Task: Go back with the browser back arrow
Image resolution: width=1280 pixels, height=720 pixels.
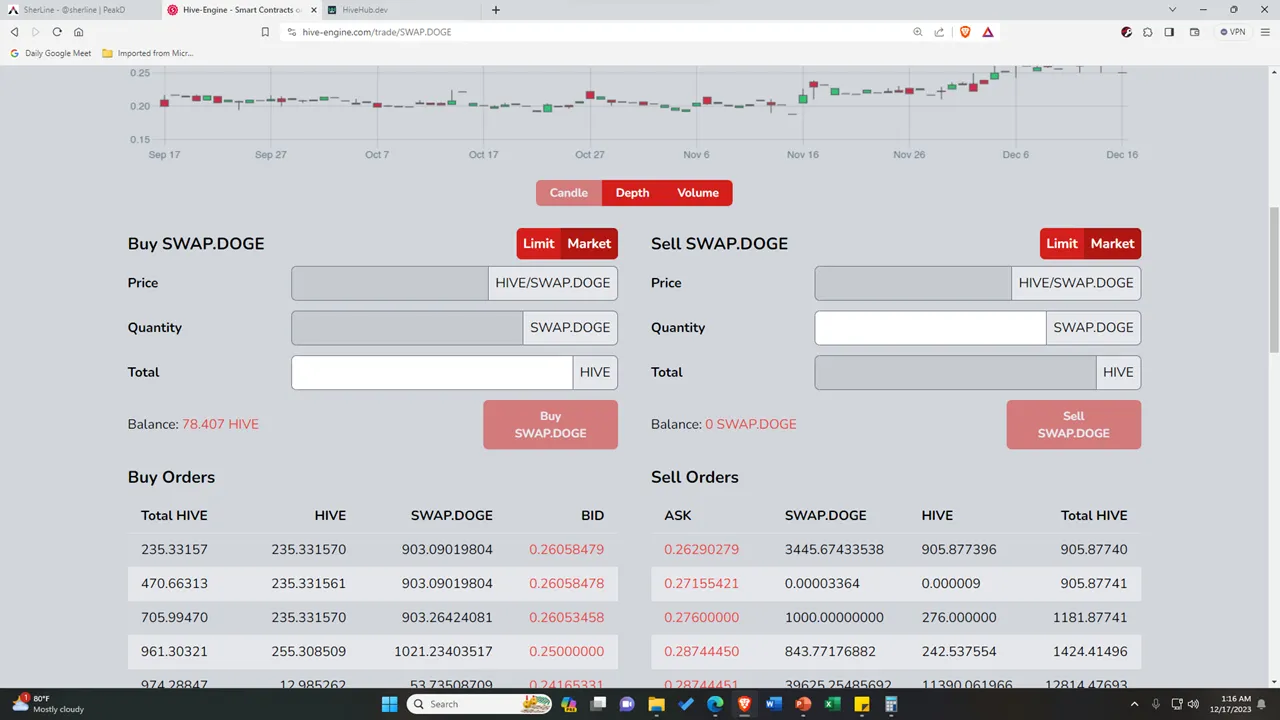Action: 14,32
